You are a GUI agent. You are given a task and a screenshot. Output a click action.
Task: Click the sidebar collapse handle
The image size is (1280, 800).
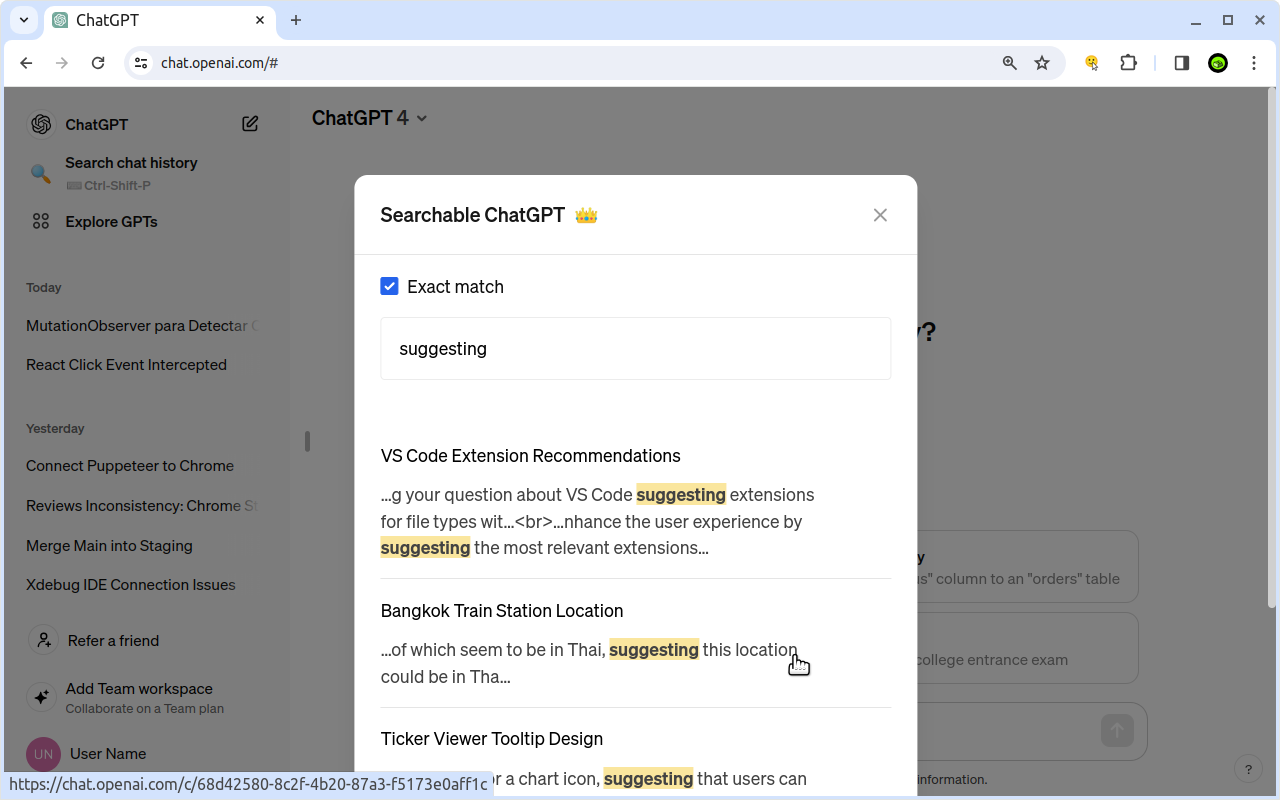(x=307, y=441)
